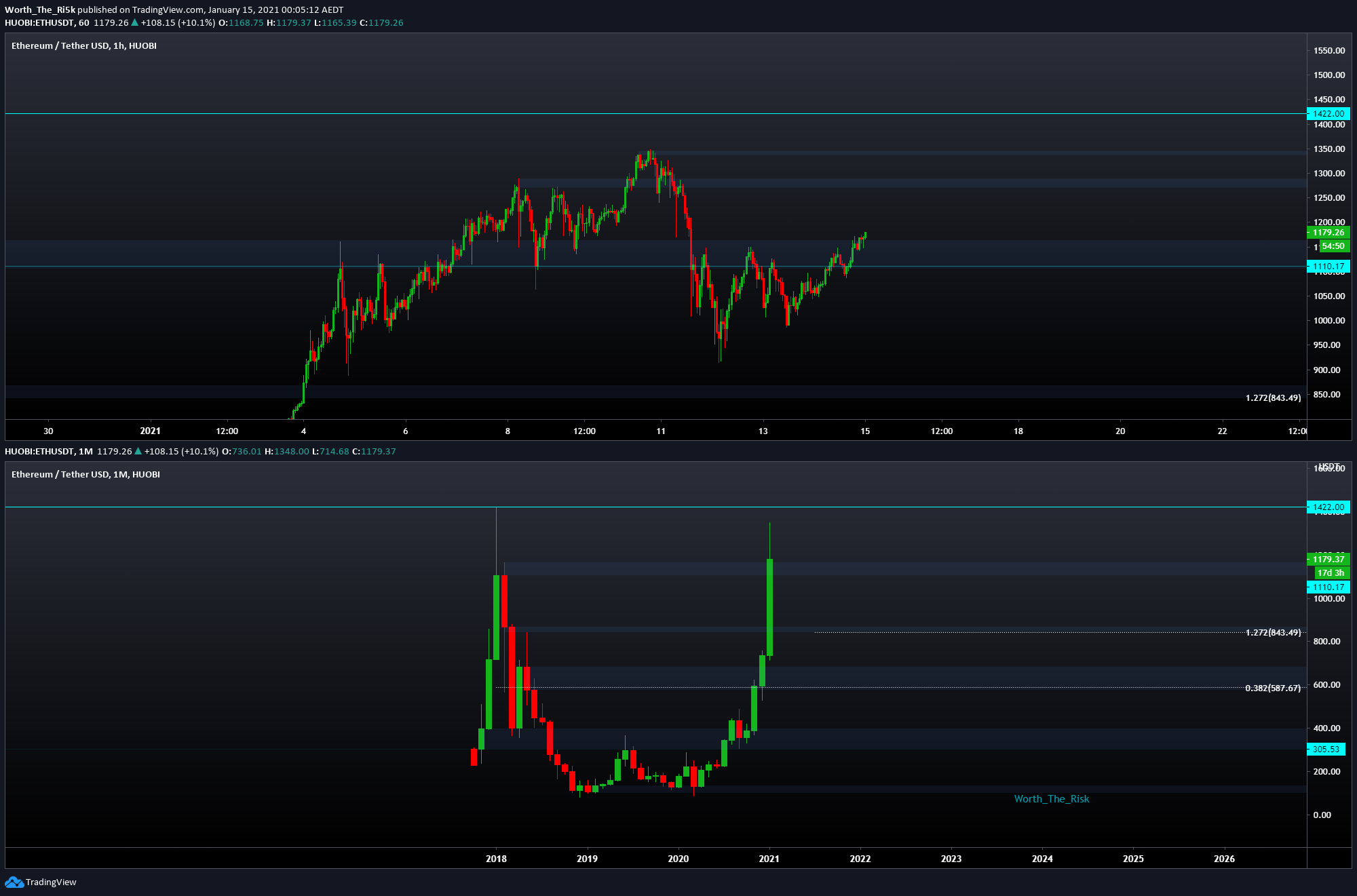1357x896 pixels.
Task: Click the H:1348.00 high value in monthly header
Action: click(286, 451)
